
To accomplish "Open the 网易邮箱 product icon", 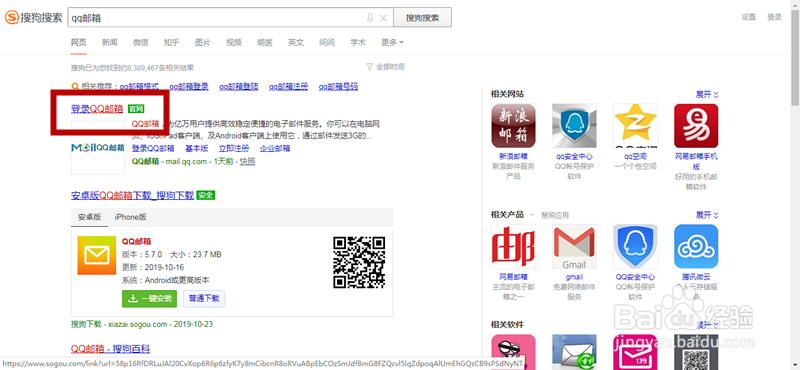I will tap(513, 246).
